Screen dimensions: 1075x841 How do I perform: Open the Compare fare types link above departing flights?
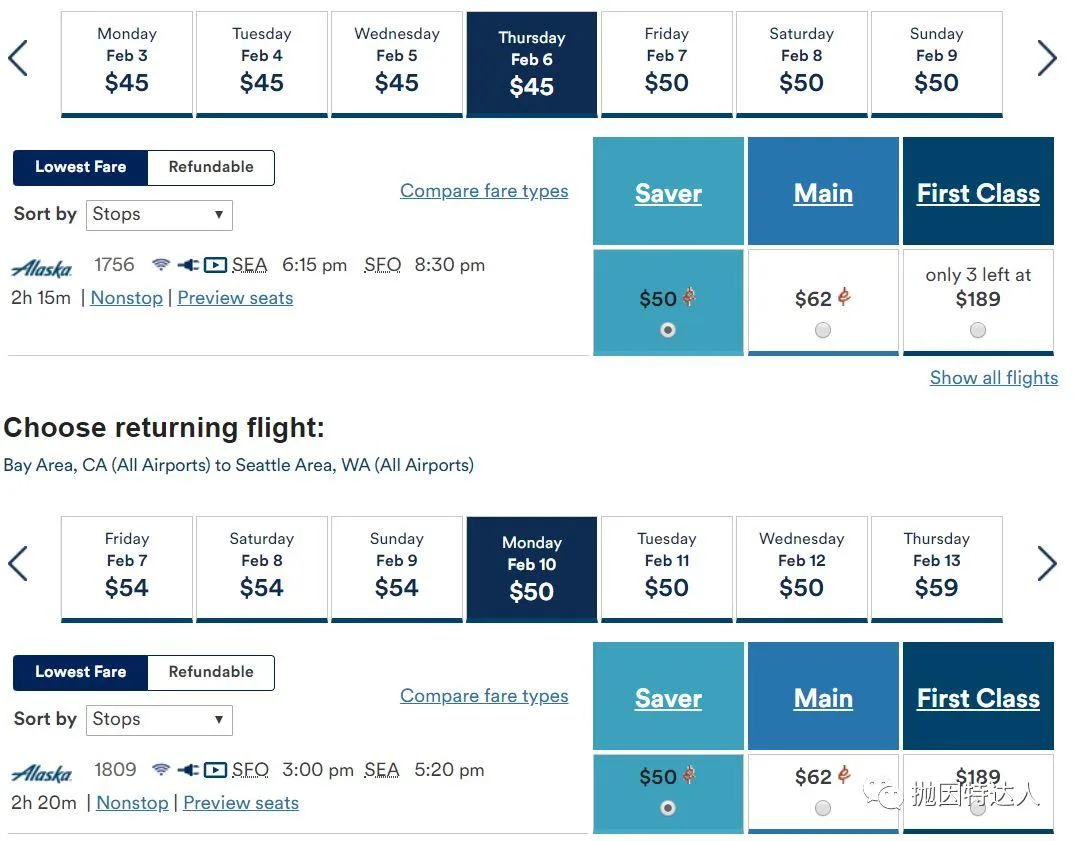(484, 191)
